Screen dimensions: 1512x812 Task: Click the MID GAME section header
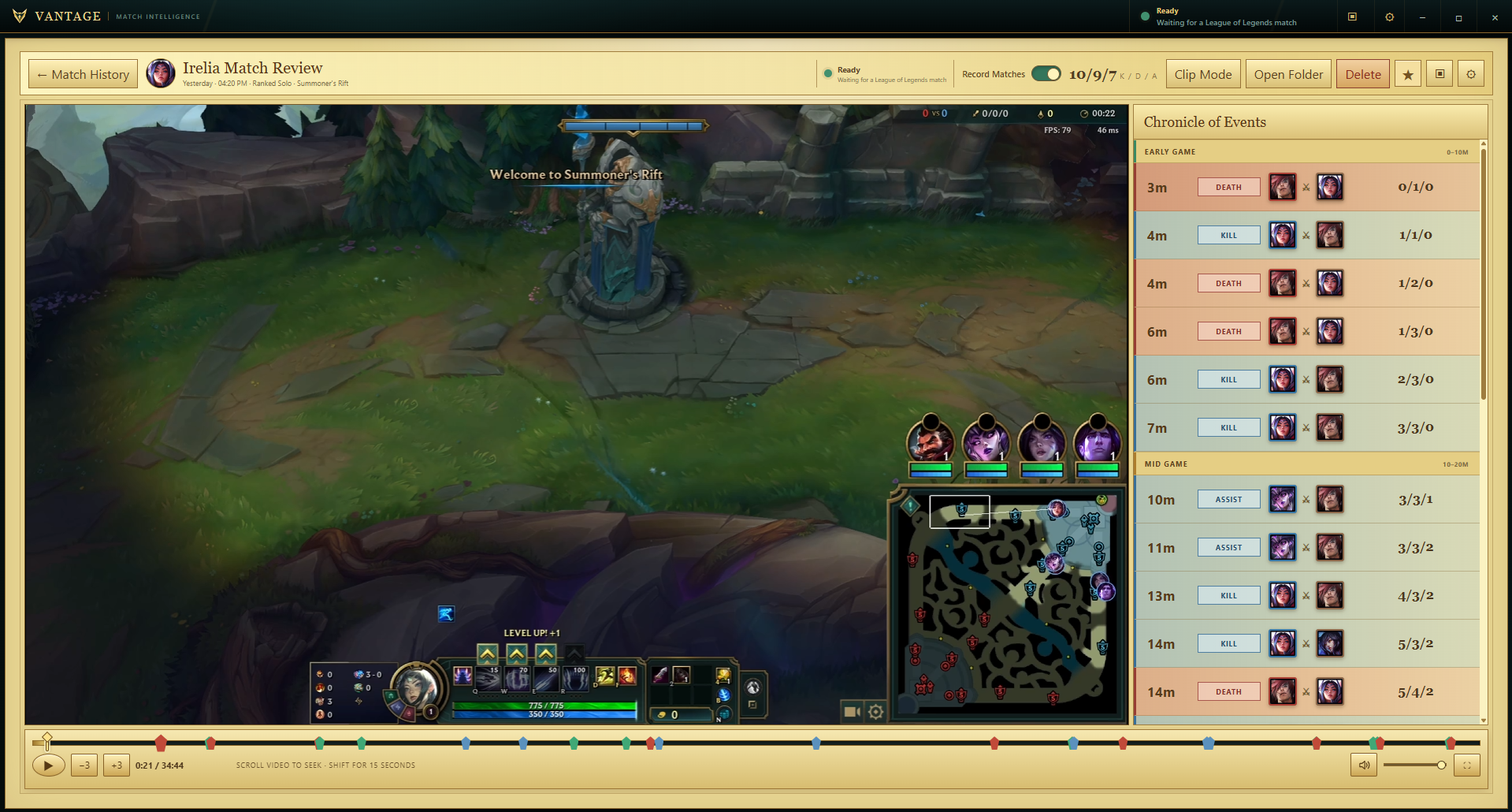coord(1306,464)
